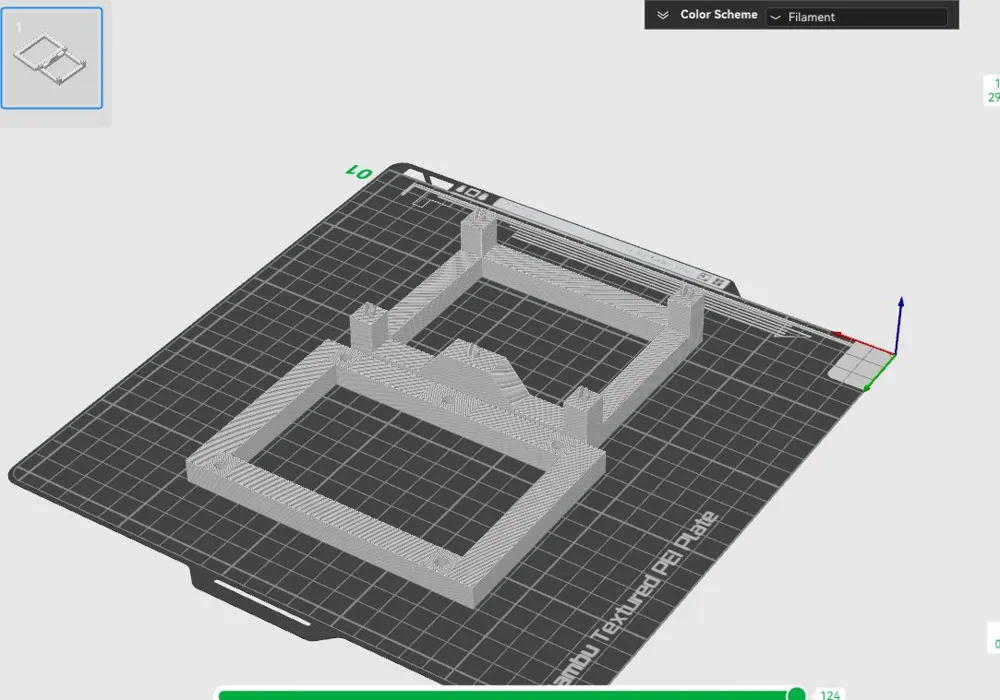Select the front rectangular frame model
The width and height of the screenshot is (1000, 700).
pyautogui.click(x=395, y=472)
